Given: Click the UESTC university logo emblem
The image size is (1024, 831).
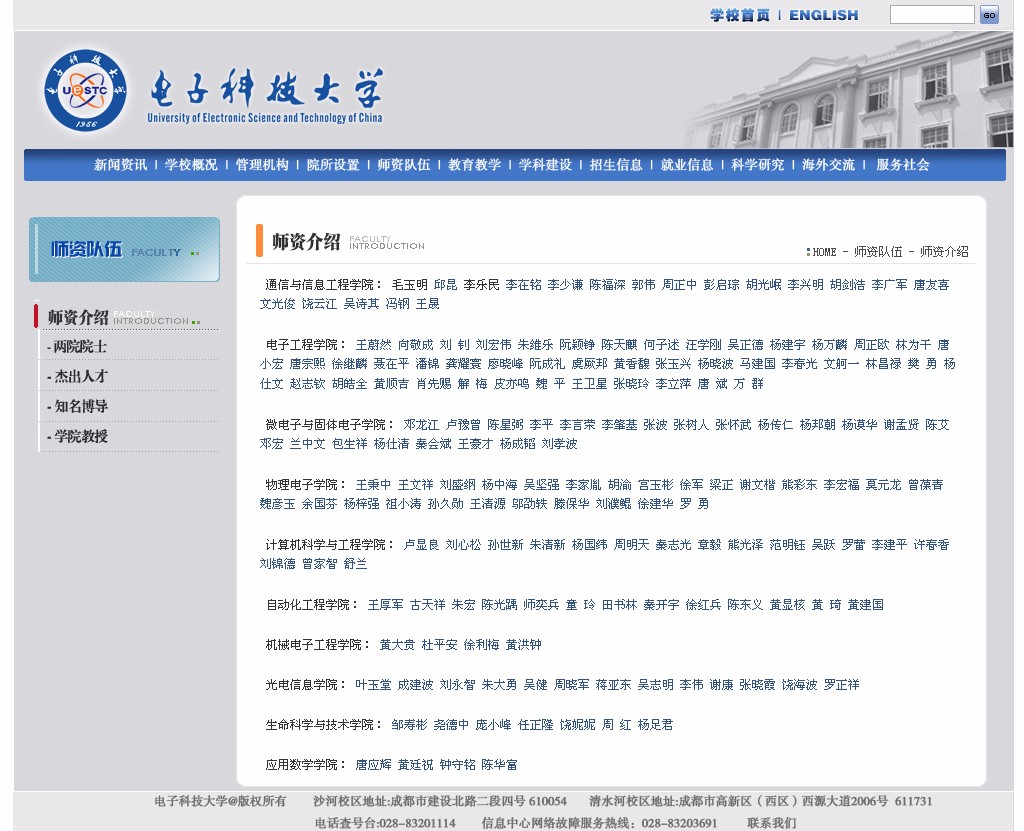Looking at the screenshot, I should pos(86,90).
